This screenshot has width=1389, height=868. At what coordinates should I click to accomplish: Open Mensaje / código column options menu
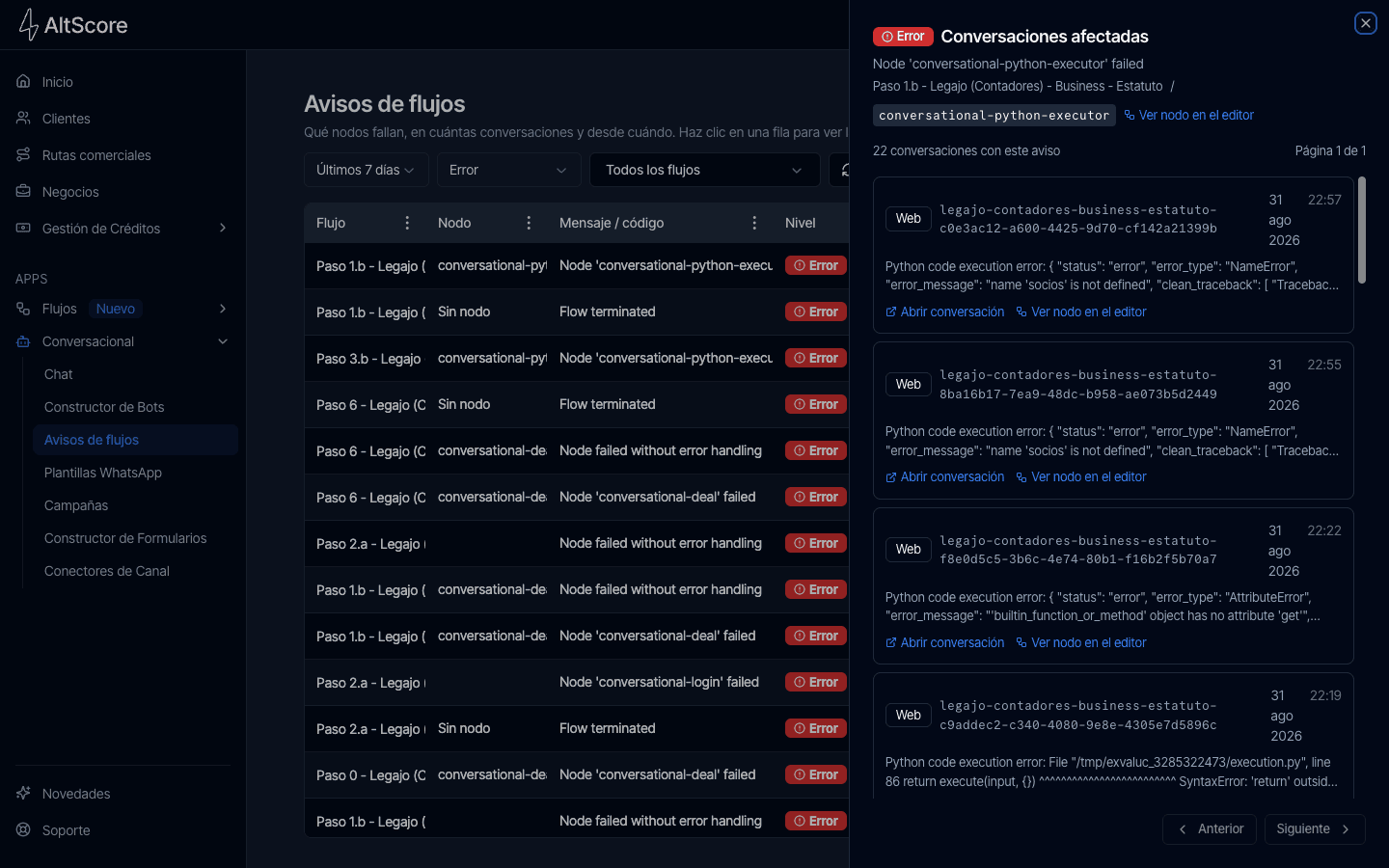coord(754,223)
